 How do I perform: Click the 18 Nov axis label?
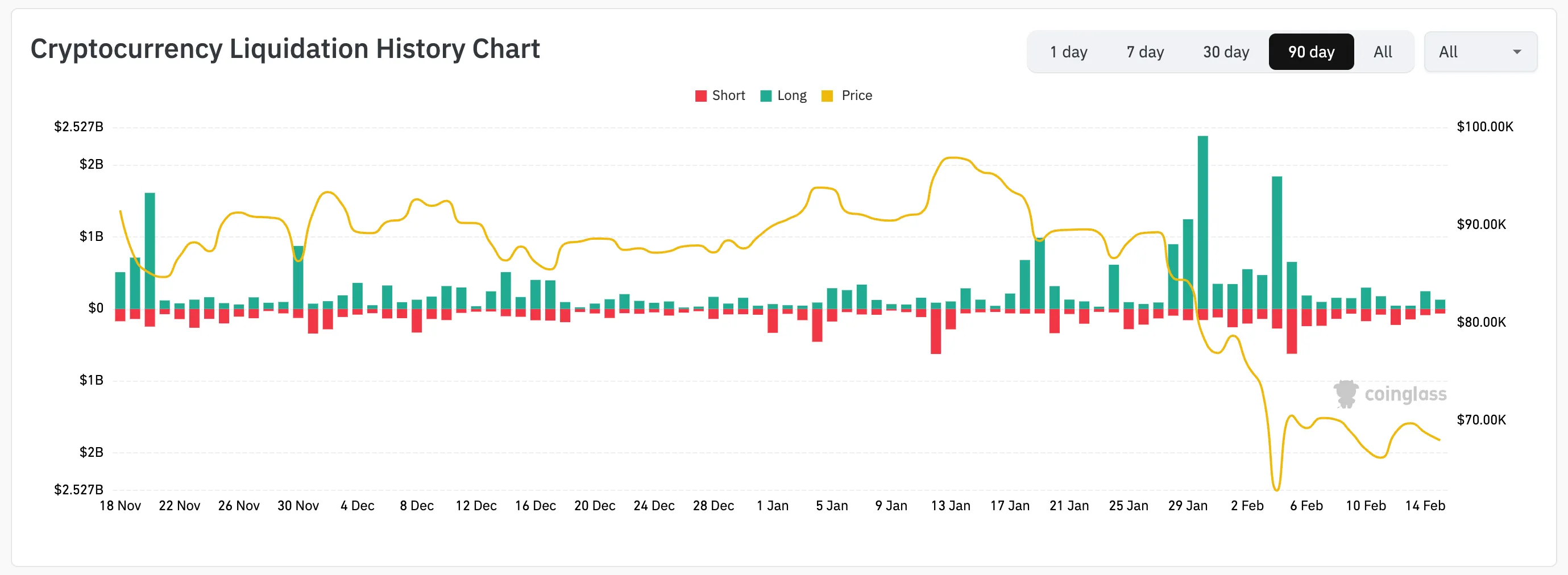click(x=121, y=505)
